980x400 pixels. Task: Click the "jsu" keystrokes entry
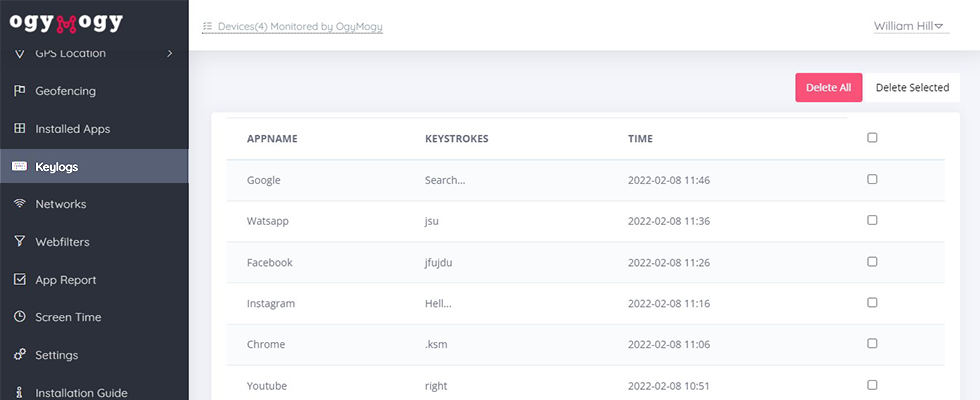coord(432,221)
